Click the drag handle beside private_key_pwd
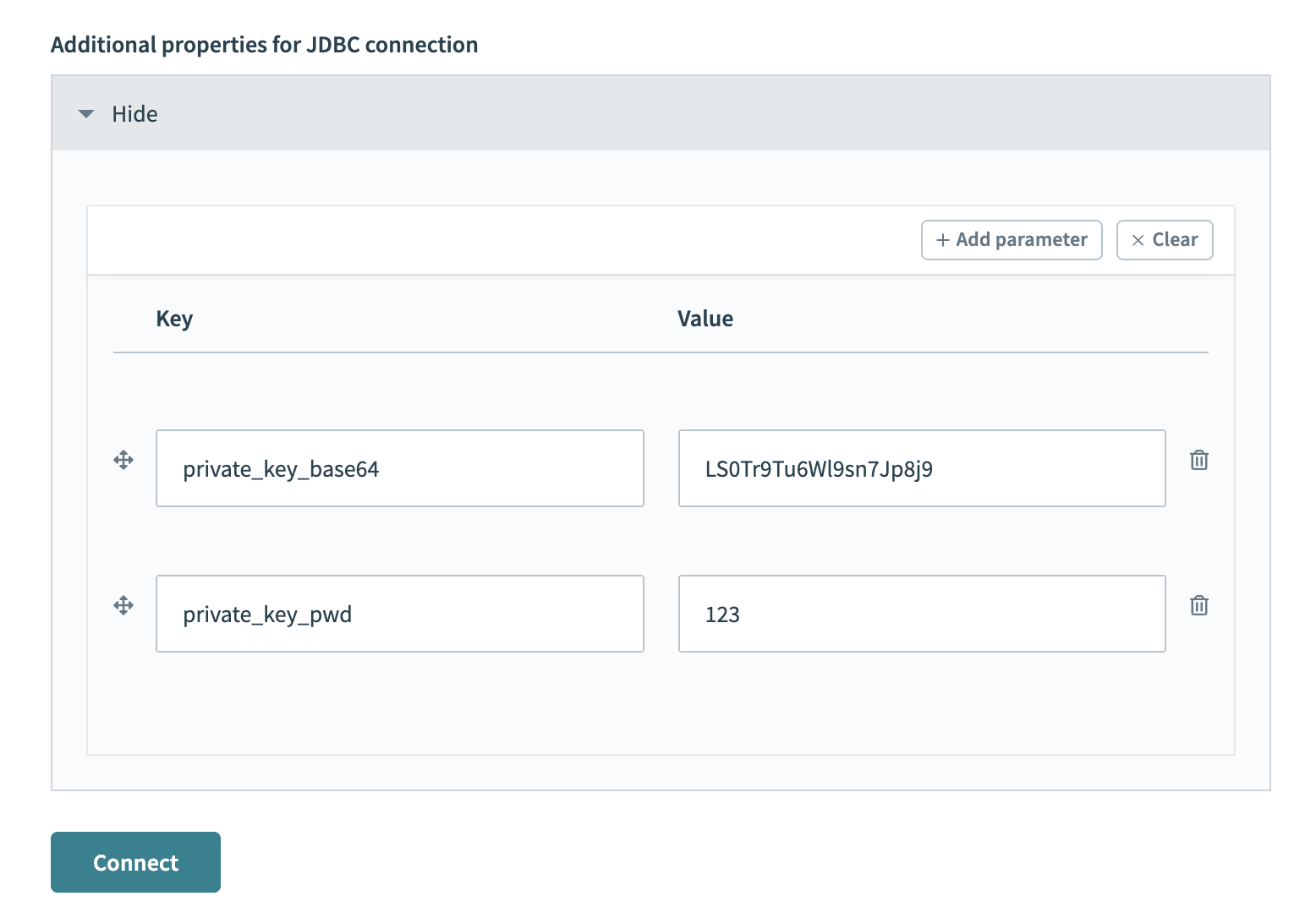The height and width of the screenshot is (918, 1316). [x=123, y=605]
